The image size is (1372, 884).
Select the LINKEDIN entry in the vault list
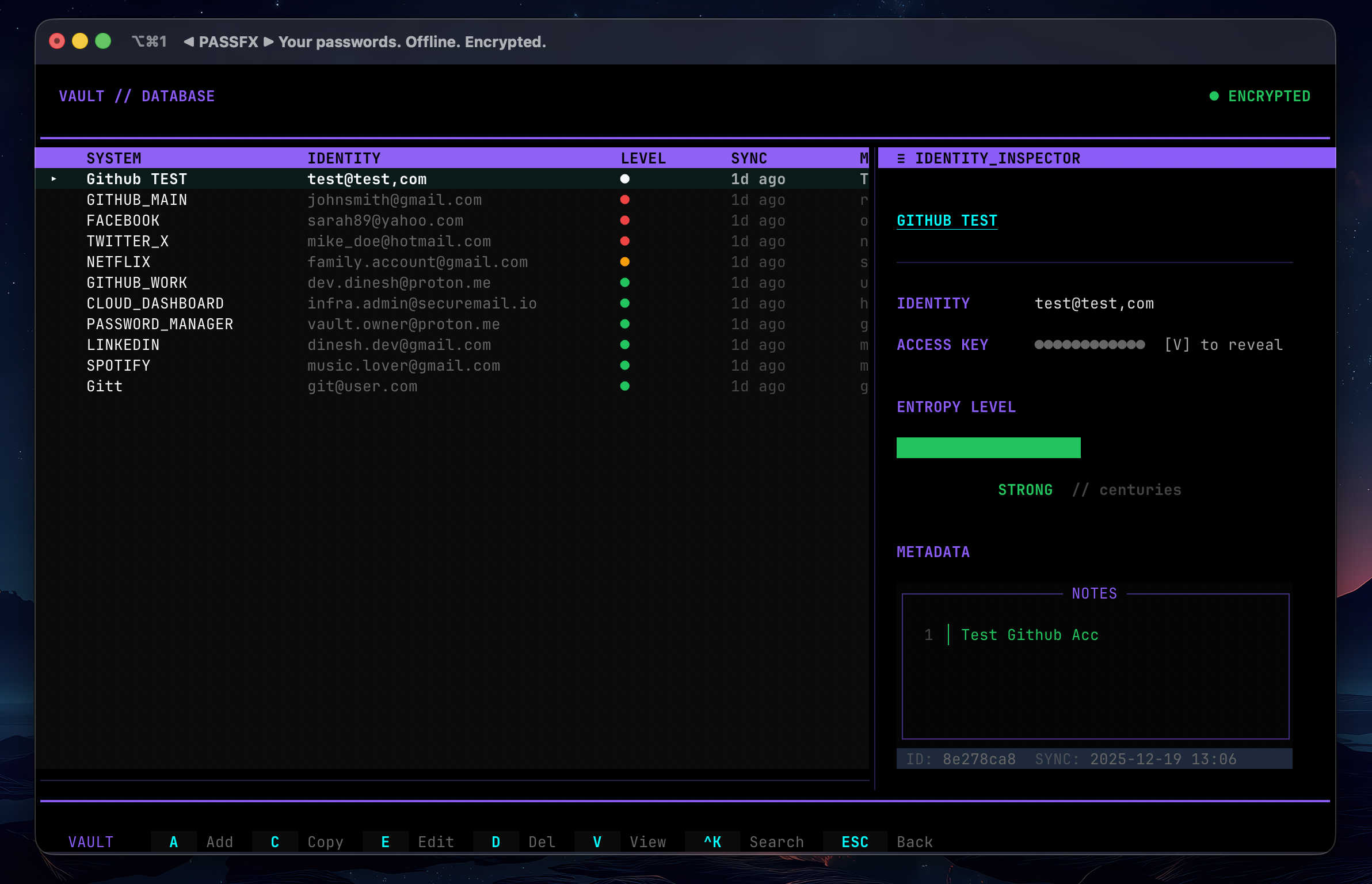pos(123,345)
